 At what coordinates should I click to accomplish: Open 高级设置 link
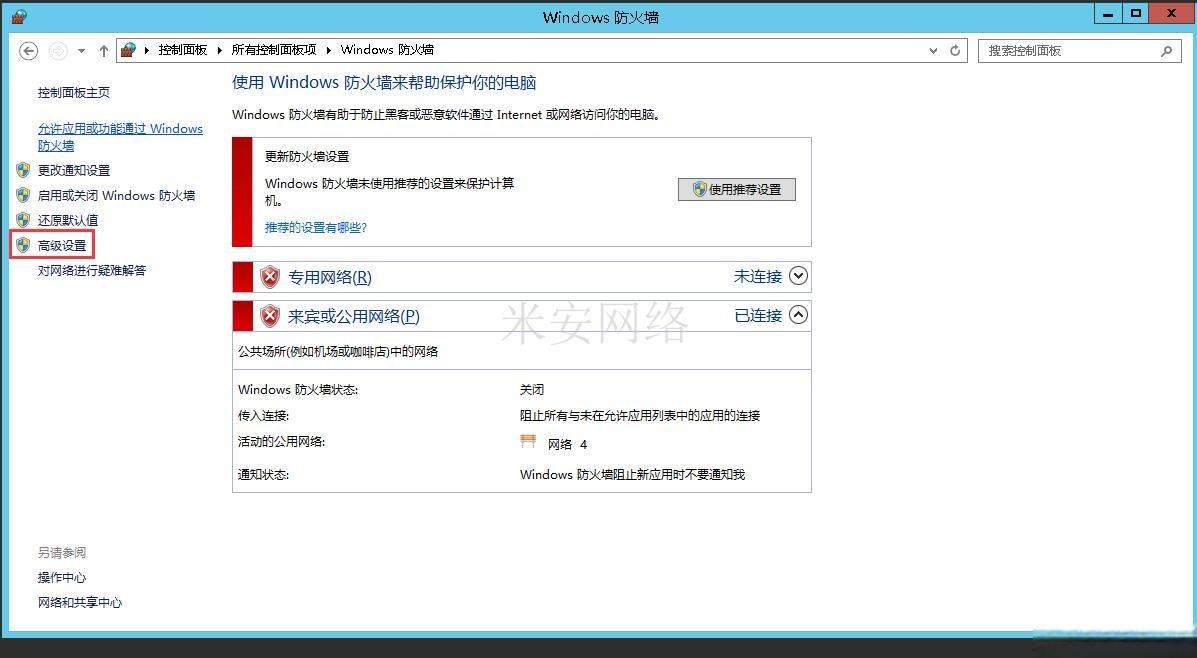tap(62, 246)
